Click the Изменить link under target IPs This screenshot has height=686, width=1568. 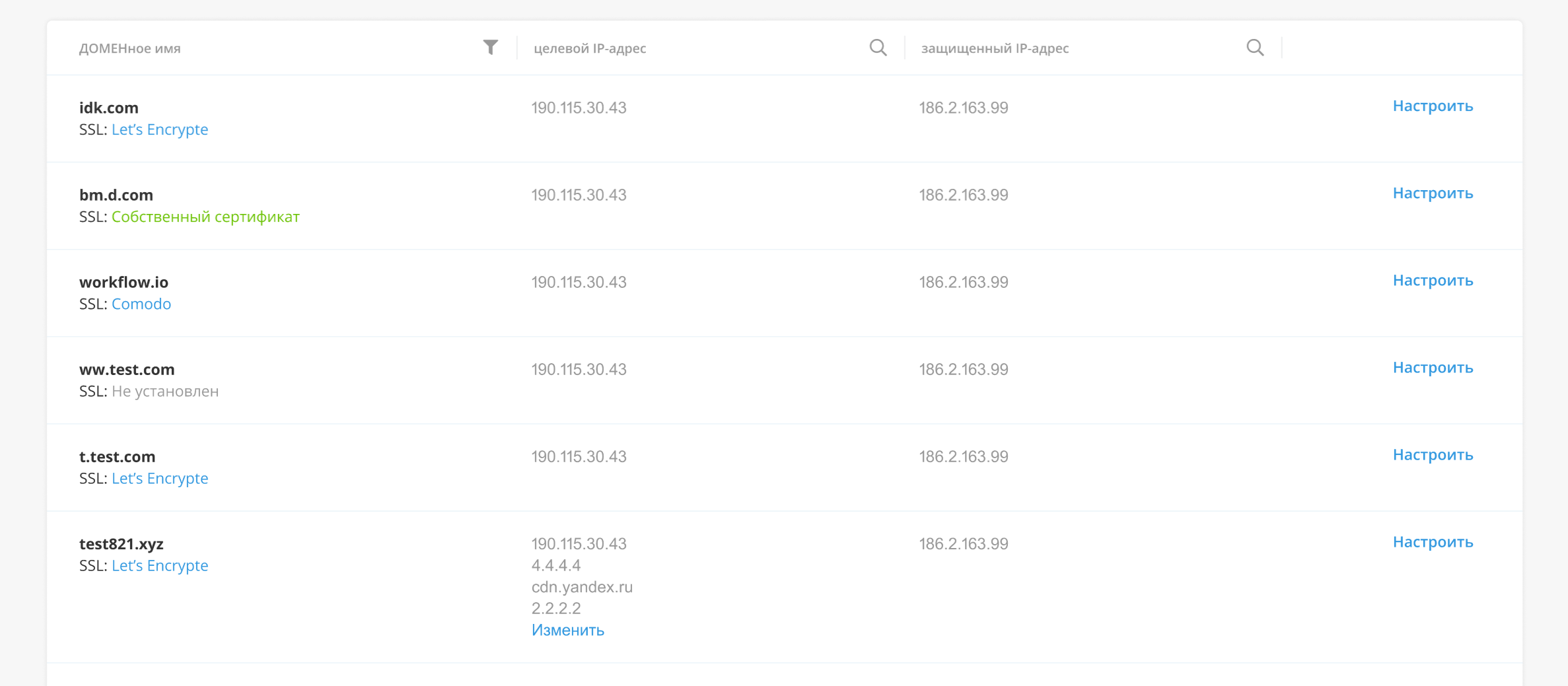point(568,630)
